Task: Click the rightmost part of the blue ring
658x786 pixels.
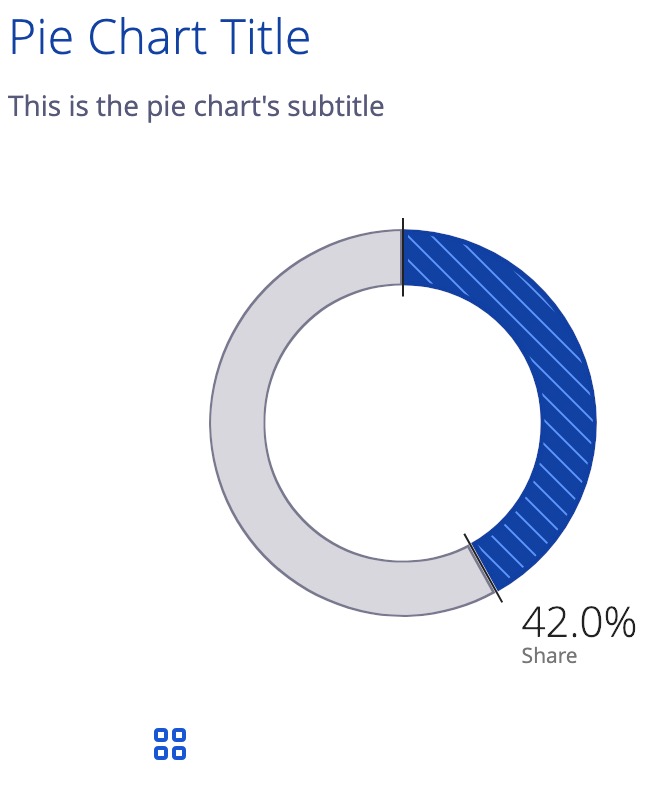Action: coord(568,422)
